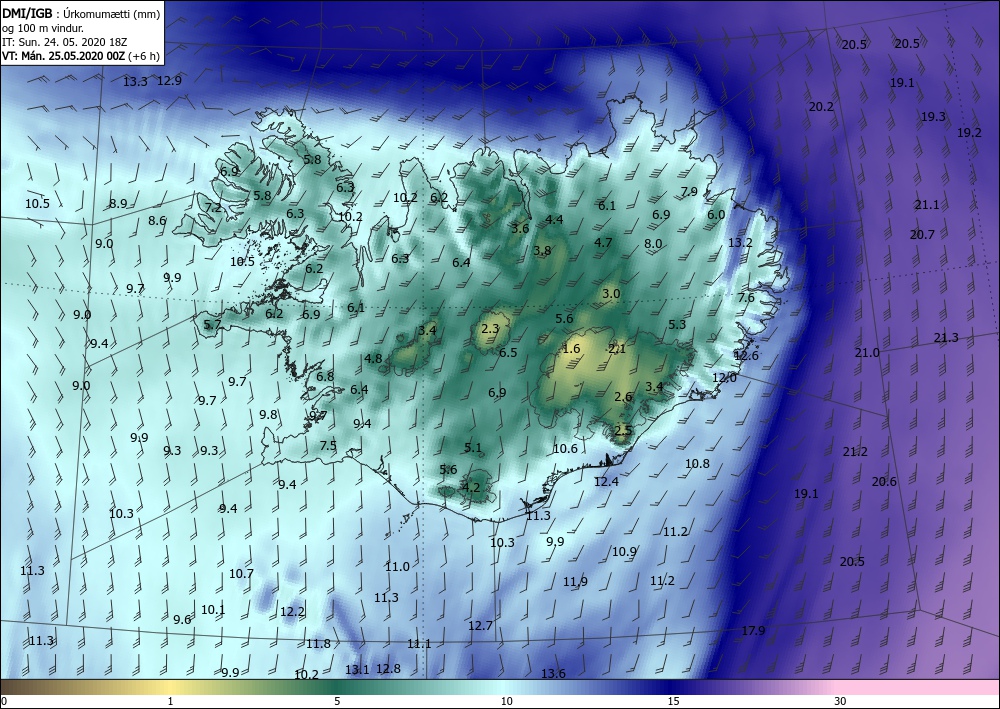The width and height of the screenshot is (1000, 709).
Task: Click the map value 11.8
Action: tap(318, 643)
